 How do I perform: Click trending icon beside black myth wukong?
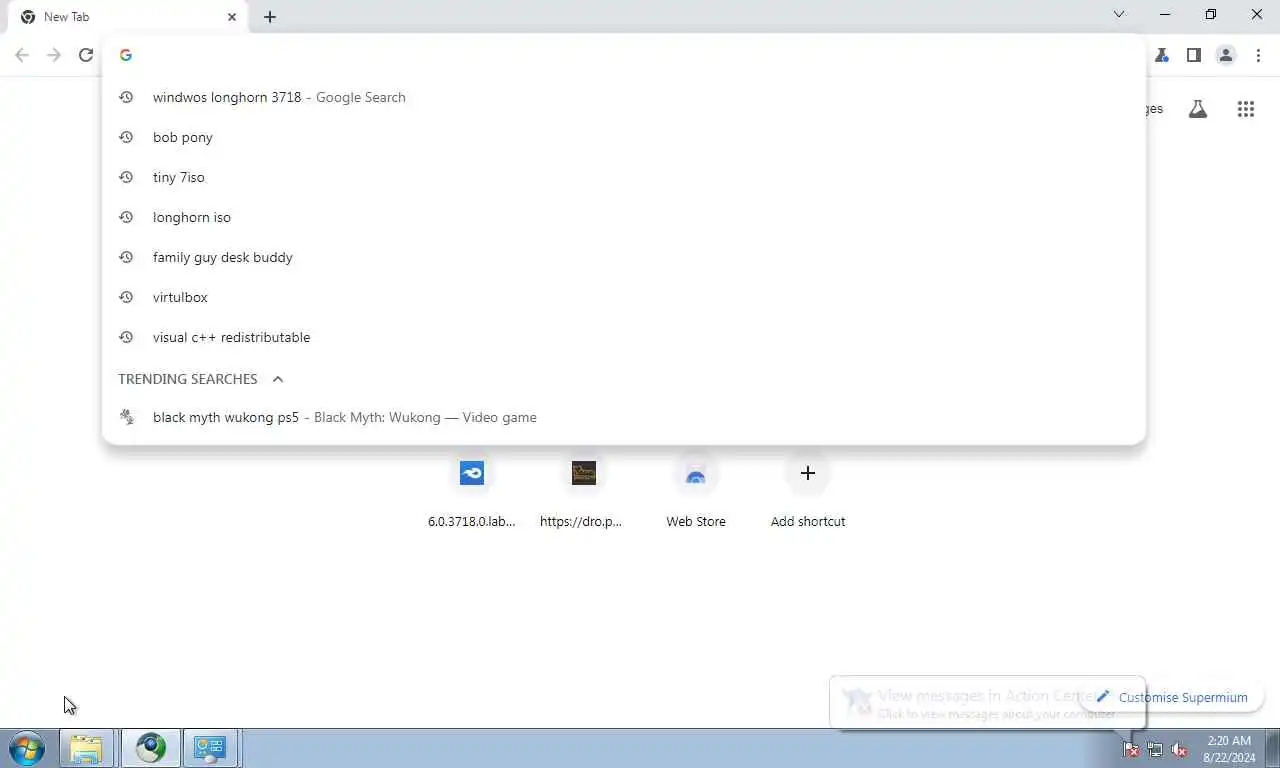[126, 417]
